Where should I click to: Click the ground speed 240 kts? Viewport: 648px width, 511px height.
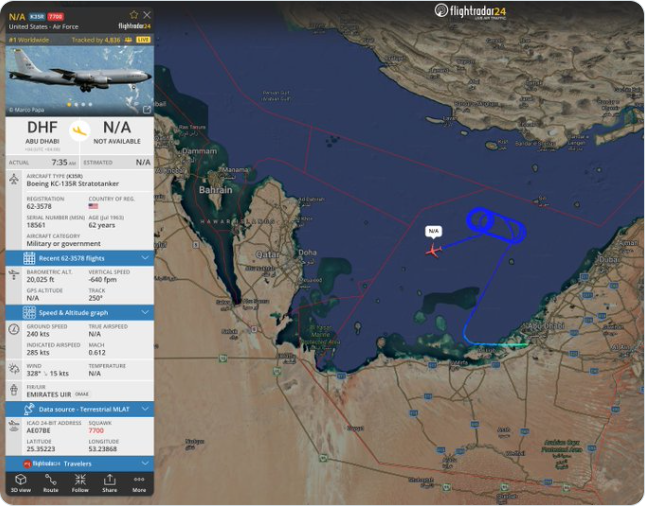38,334
